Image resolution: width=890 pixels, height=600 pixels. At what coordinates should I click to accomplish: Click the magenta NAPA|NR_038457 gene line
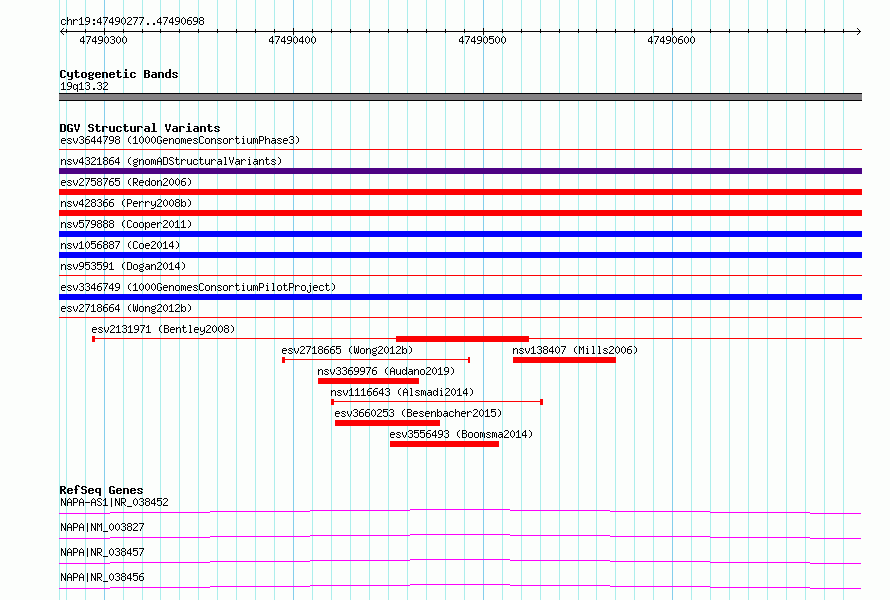click(460, 561)
